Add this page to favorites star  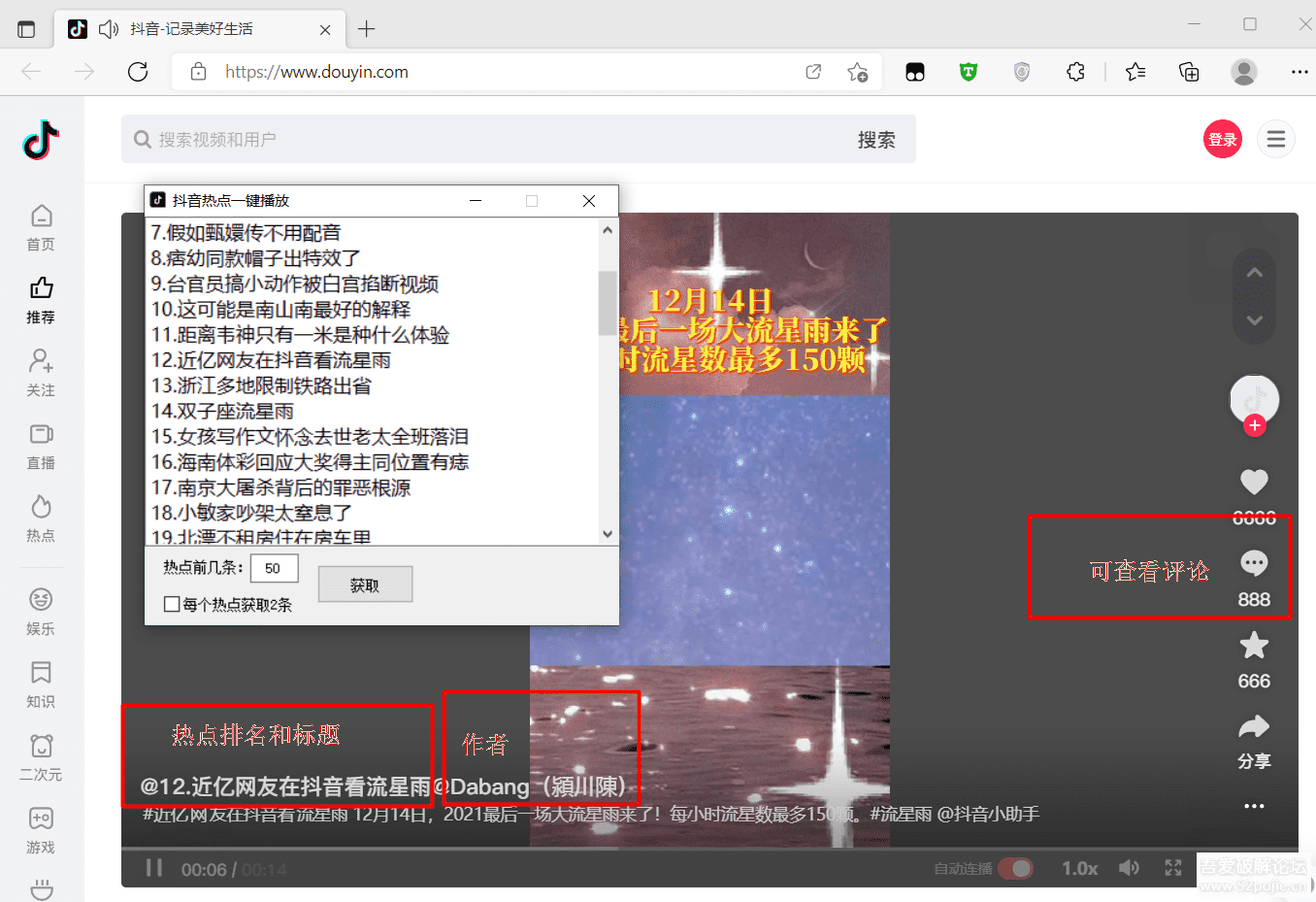(x=857, y=72)
